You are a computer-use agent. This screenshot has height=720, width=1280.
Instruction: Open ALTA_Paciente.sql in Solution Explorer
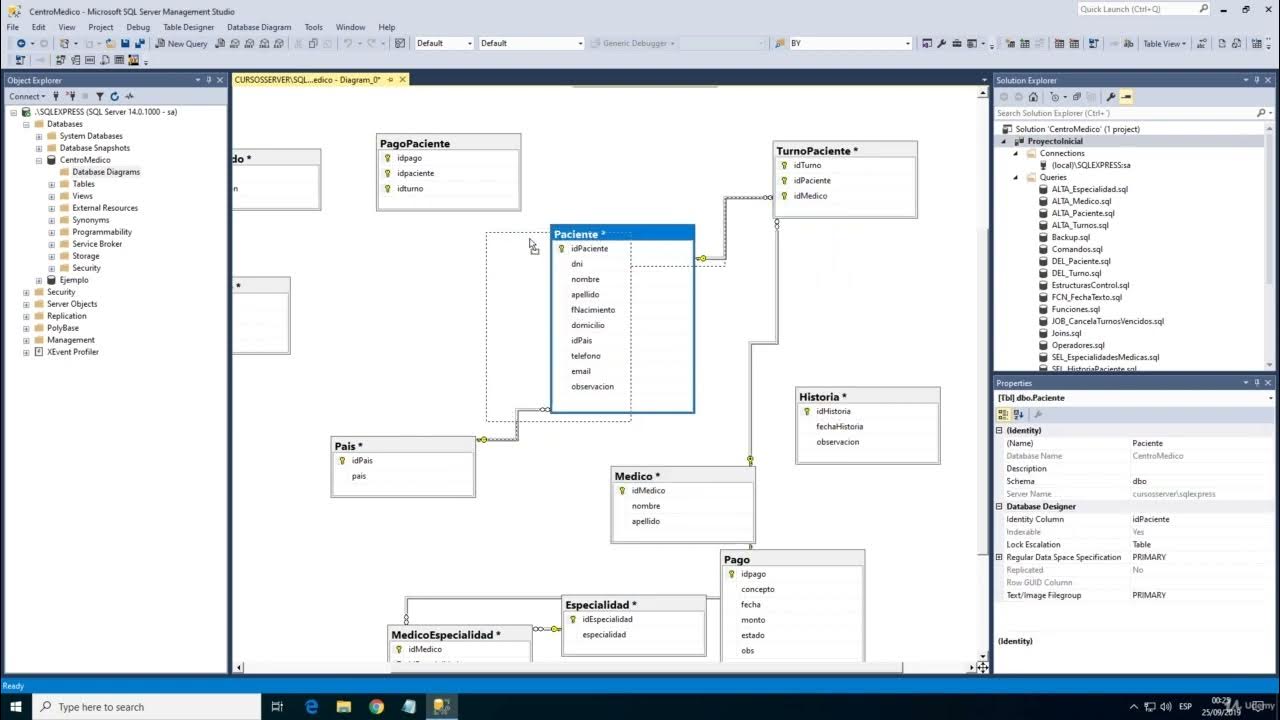(1083, 213)
